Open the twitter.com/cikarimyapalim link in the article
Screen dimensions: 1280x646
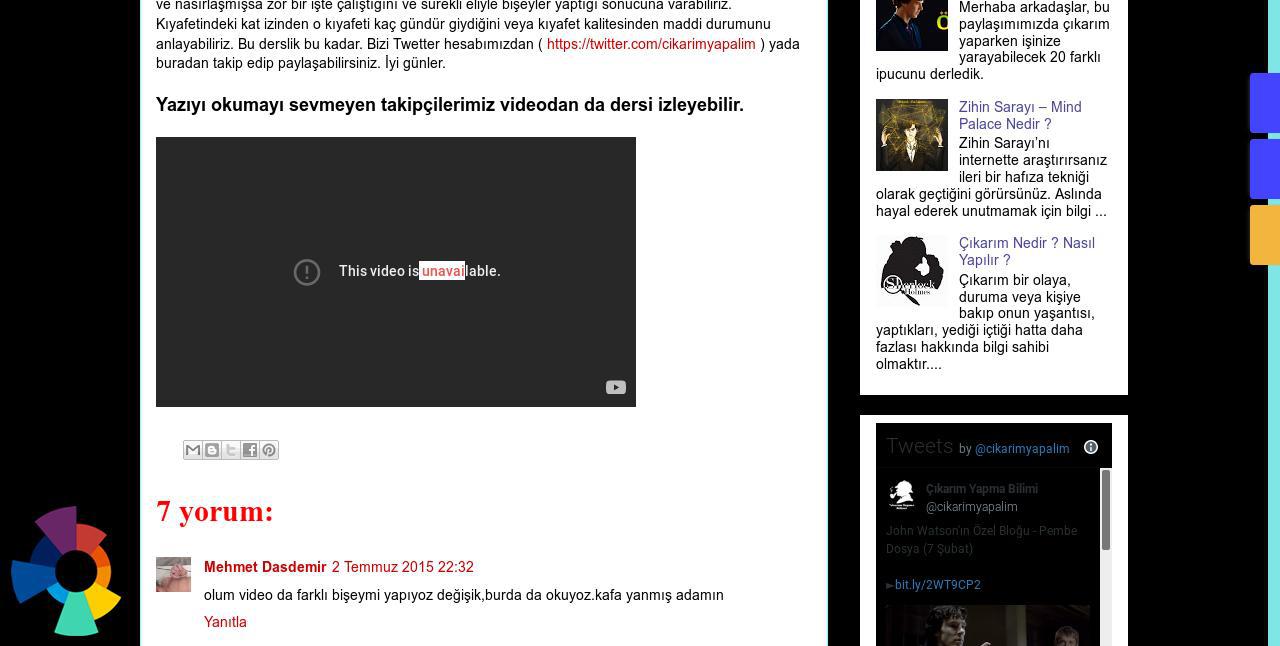[651, 44]
